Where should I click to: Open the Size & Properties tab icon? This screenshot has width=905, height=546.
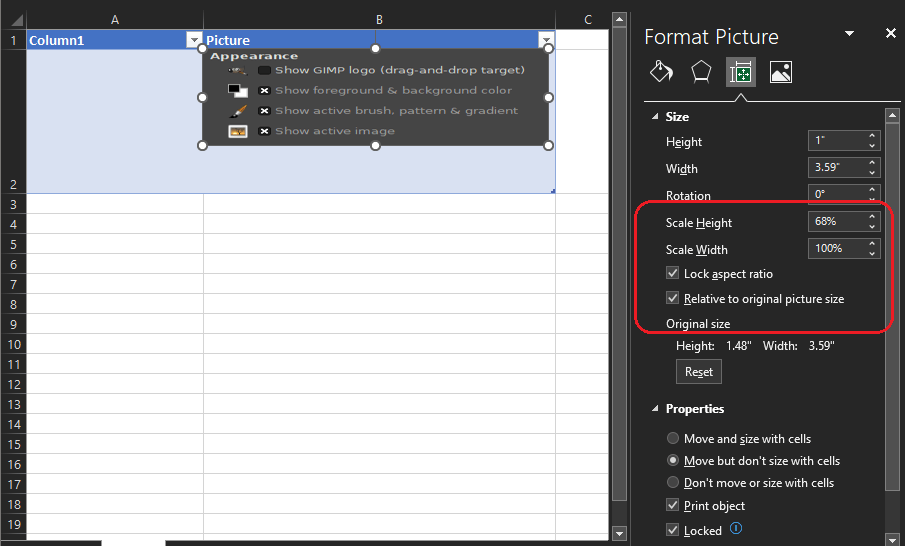click(x=741, y=73)
